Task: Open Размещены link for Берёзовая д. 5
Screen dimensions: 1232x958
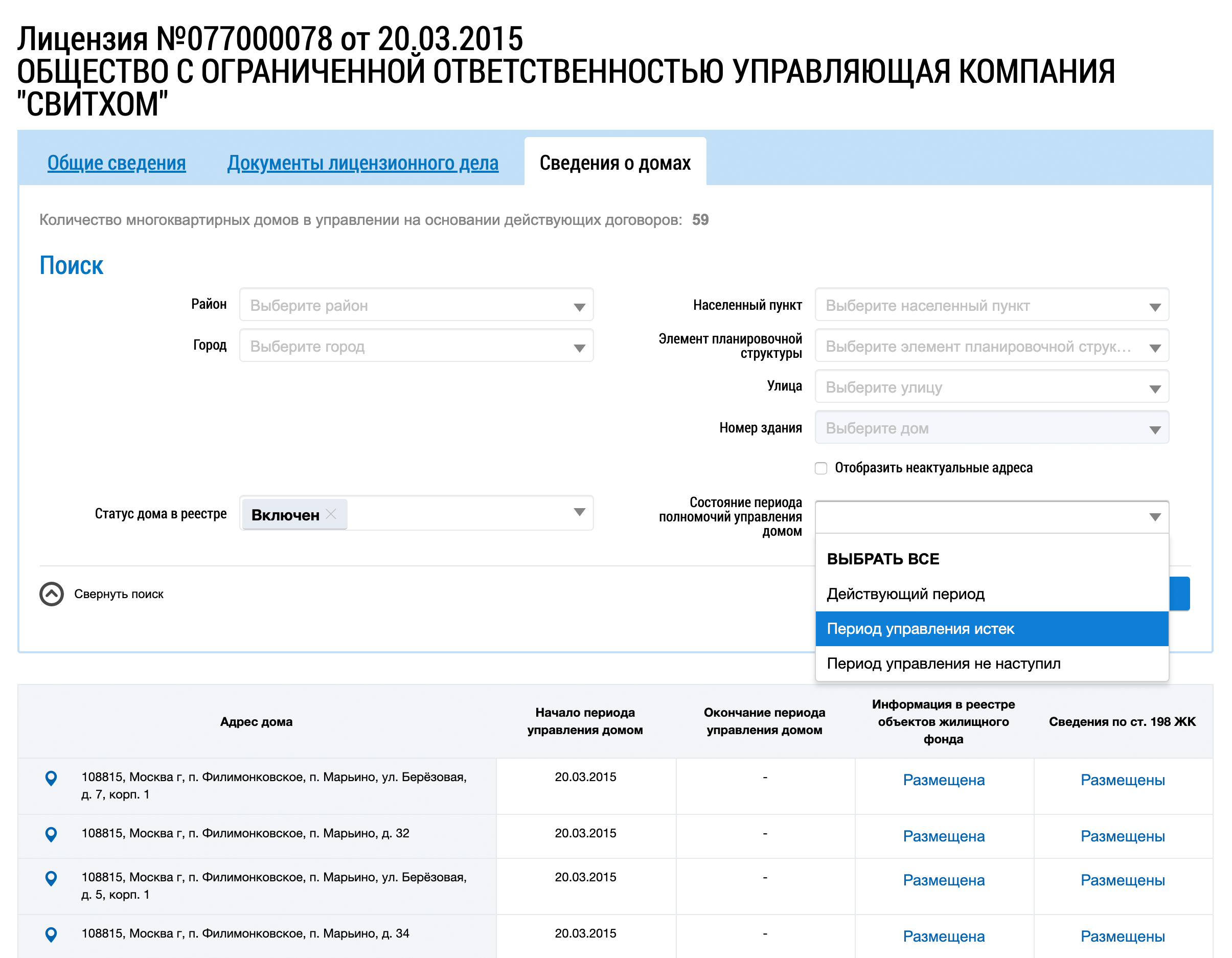Action: tap(1123, 881)
